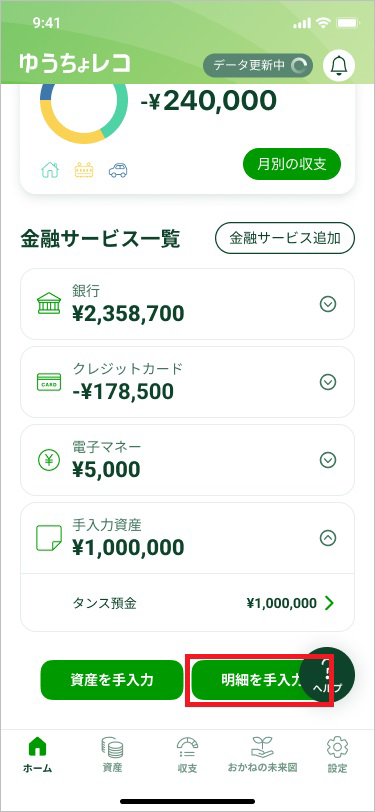Tap the 金融サービス追加 button

285,238
